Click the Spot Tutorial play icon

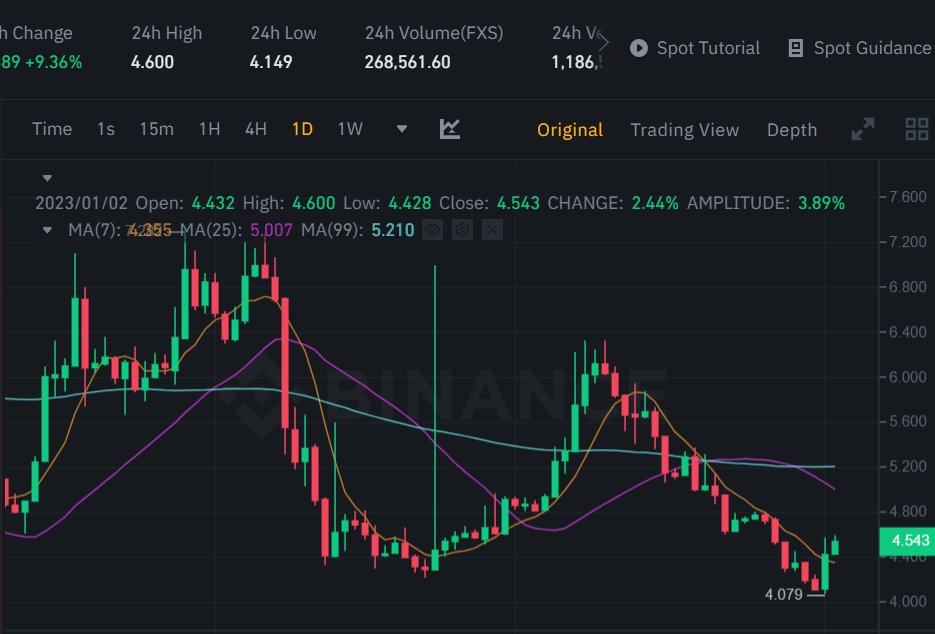(x=639, y=48)
